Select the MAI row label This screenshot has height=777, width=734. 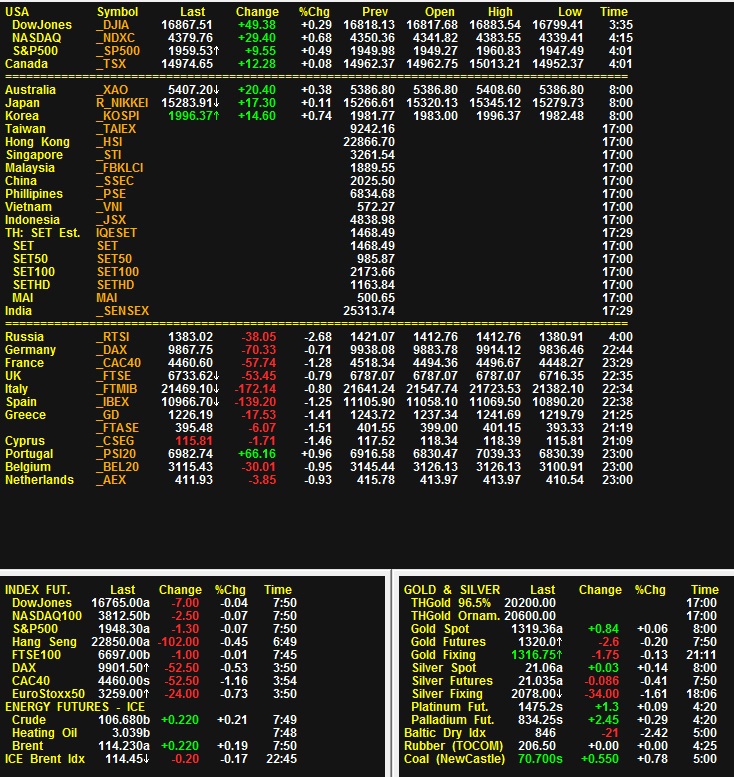(x=23, y=298)
